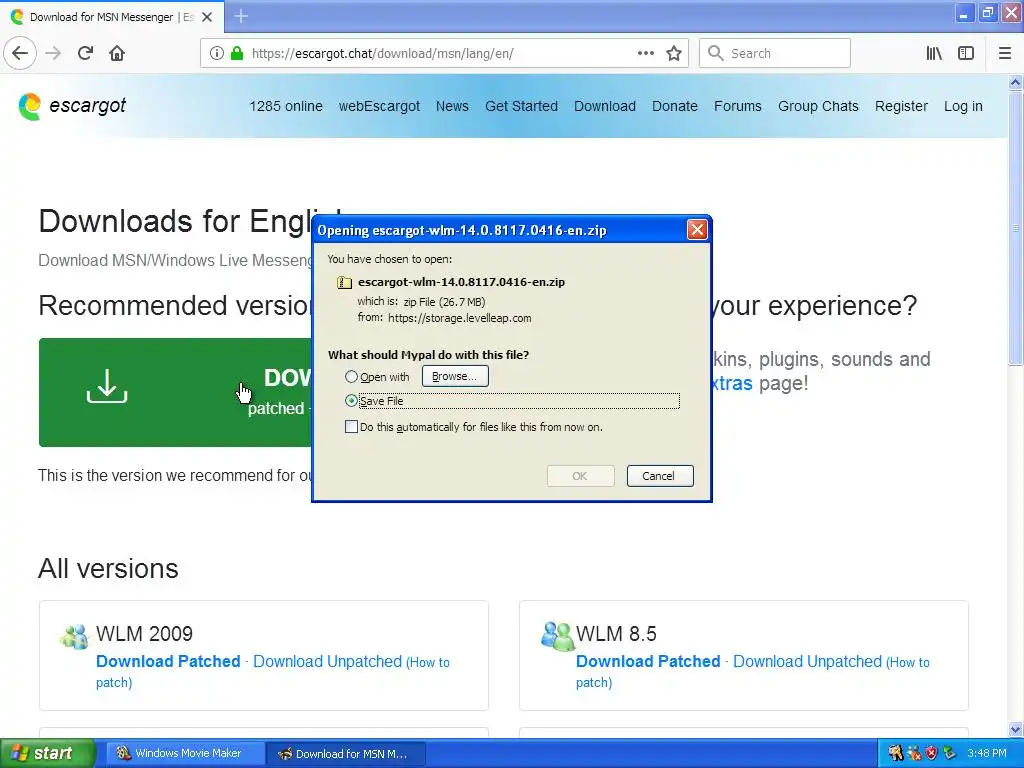The width and height of the screenshot is (1024, 768).
Task: Open the Windows start button
Action: click(48, 753)
